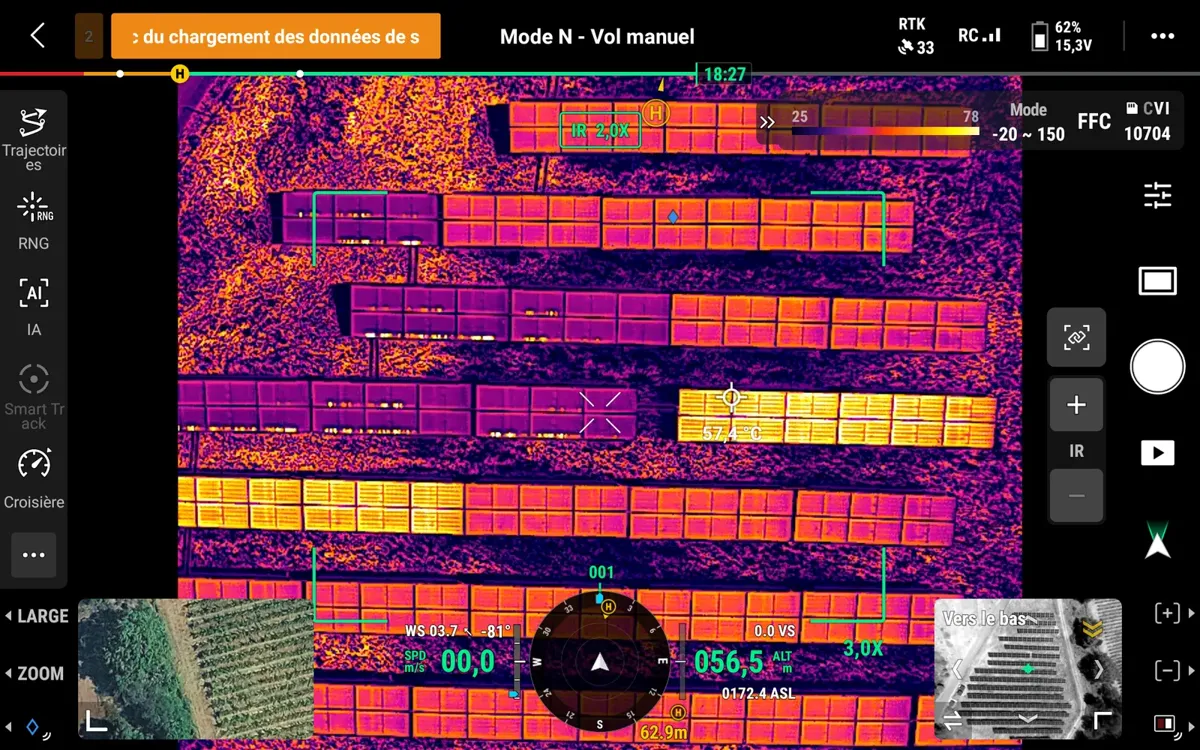
Task: Tap the shutter capture button
Action: click(x=1157, y=366)
